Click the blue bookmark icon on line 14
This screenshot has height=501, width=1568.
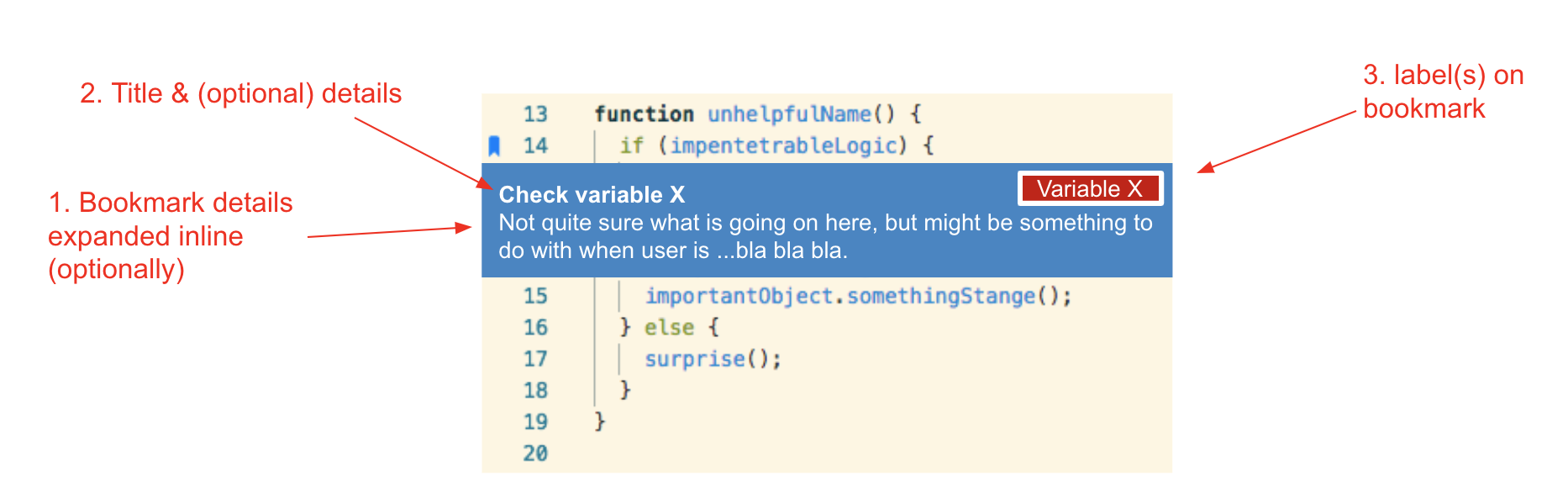click(496, 144)
